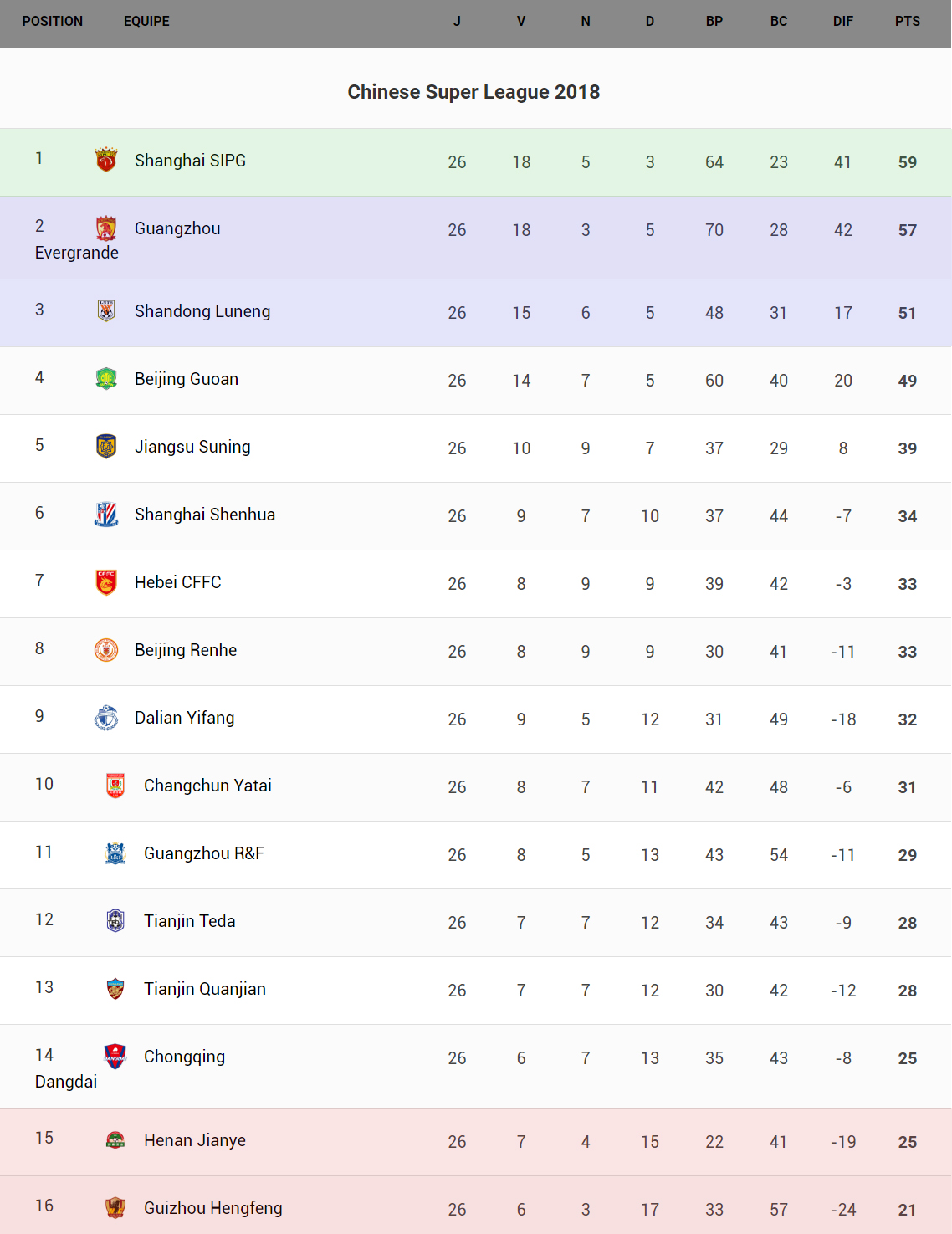Viewport: 952px width, 1234px height.
Task: Click the Chinese Super League 2018 title
Action: pos(473,92)
